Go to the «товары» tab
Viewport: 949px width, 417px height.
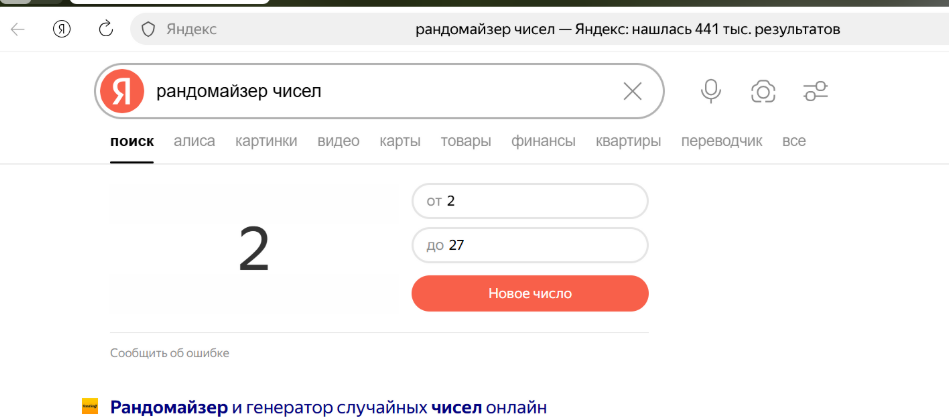pyautogui.click(x=466, y=141)
